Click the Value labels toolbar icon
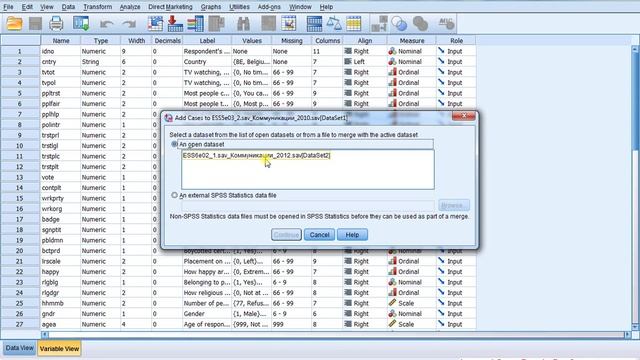This screenshot has width=640, height=360. [x=379, y=24]
